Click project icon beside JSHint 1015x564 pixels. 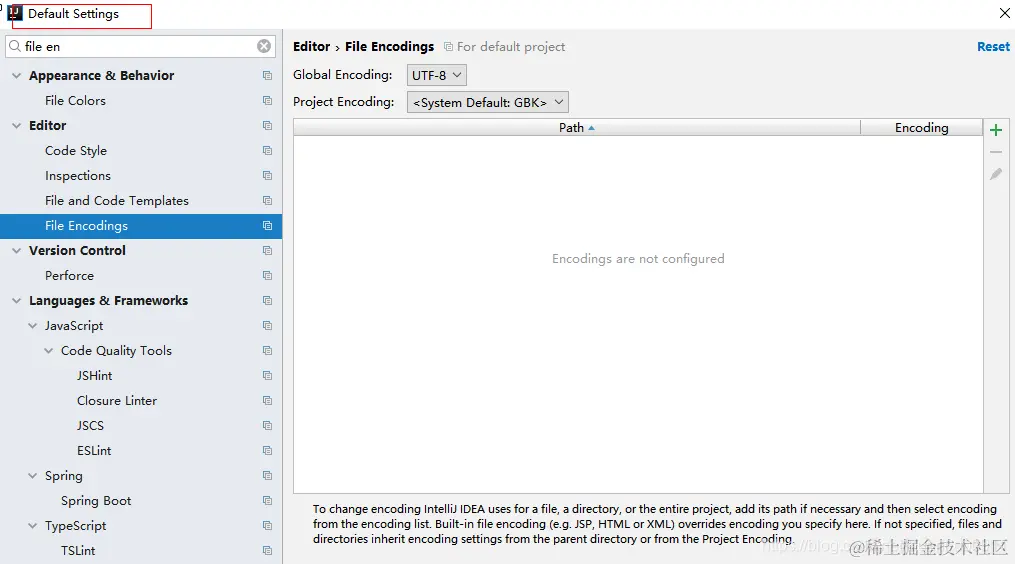click(x=267, y=376)
